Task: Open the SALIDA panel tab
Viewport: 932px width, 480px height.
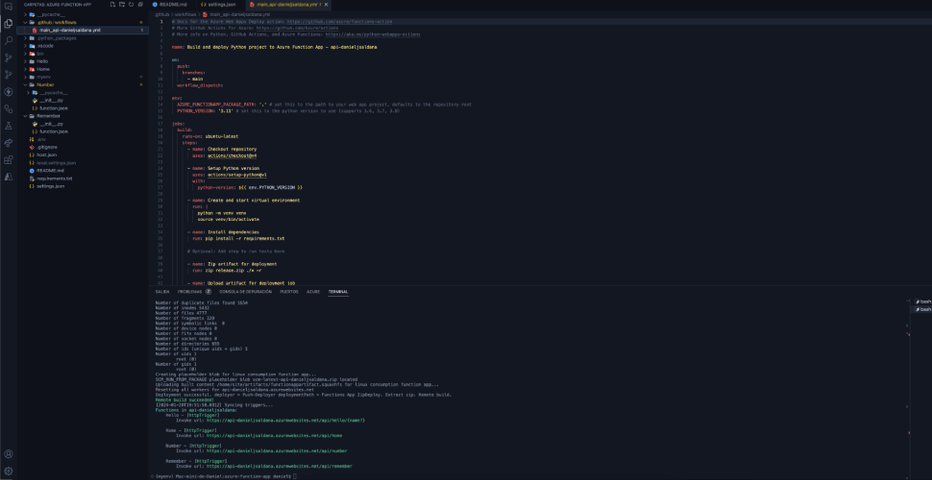Action: pyautogui.click(x=162, y=292)
